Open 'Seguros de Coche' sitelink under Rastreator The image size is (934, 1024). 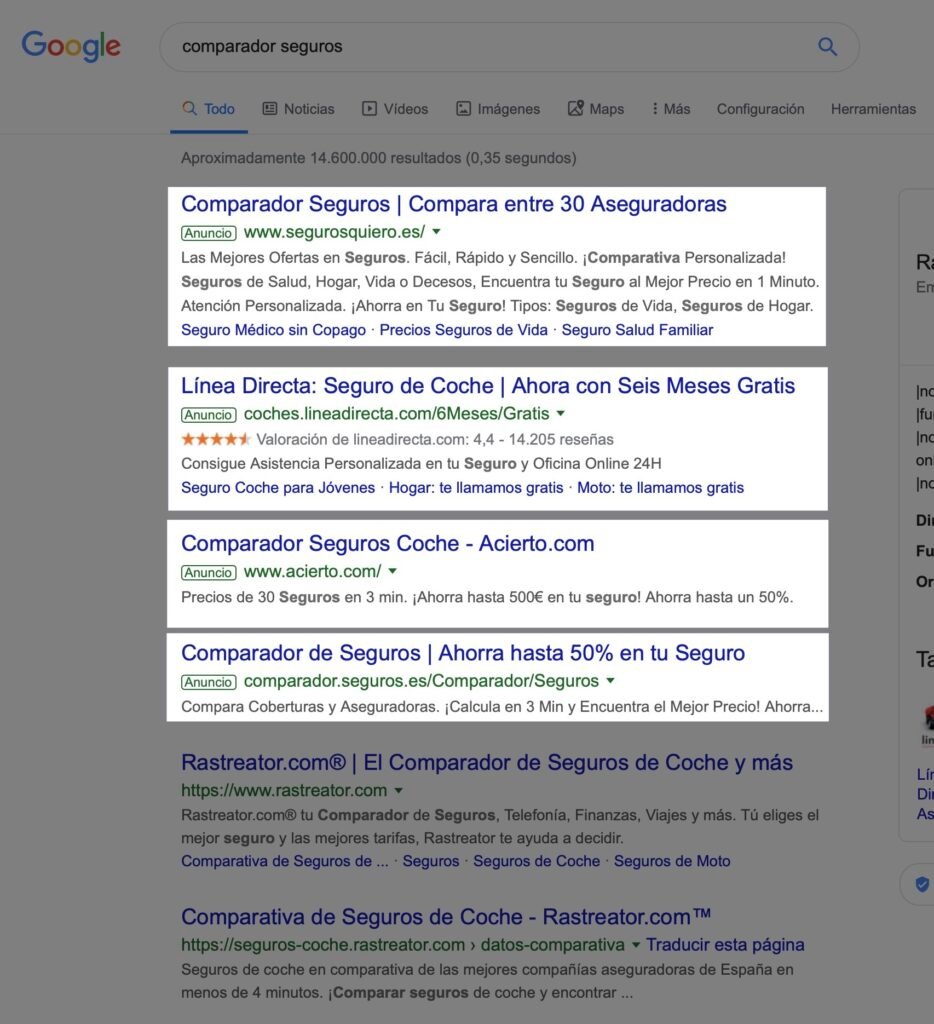[x=536, y=861]
